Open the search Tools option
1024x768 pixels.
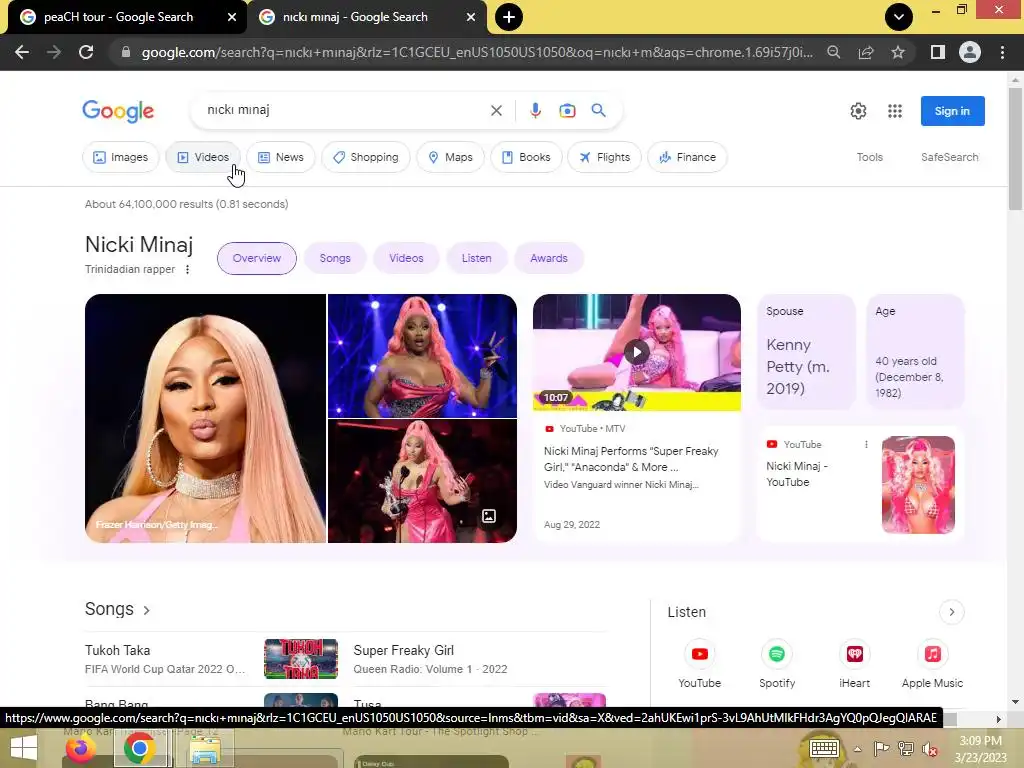[869, 157]
